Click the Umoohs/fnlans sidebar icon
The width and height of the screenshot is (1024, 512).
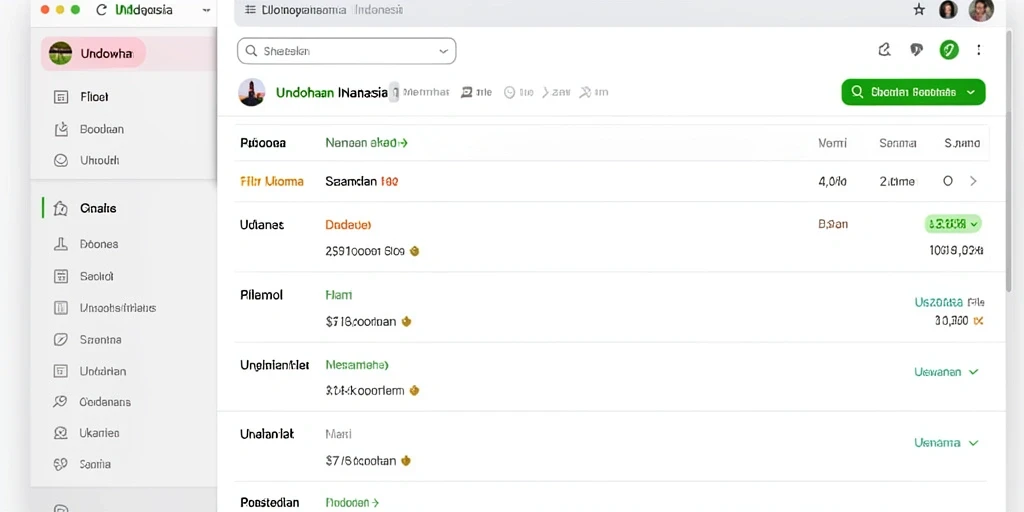tap(61, 308)
